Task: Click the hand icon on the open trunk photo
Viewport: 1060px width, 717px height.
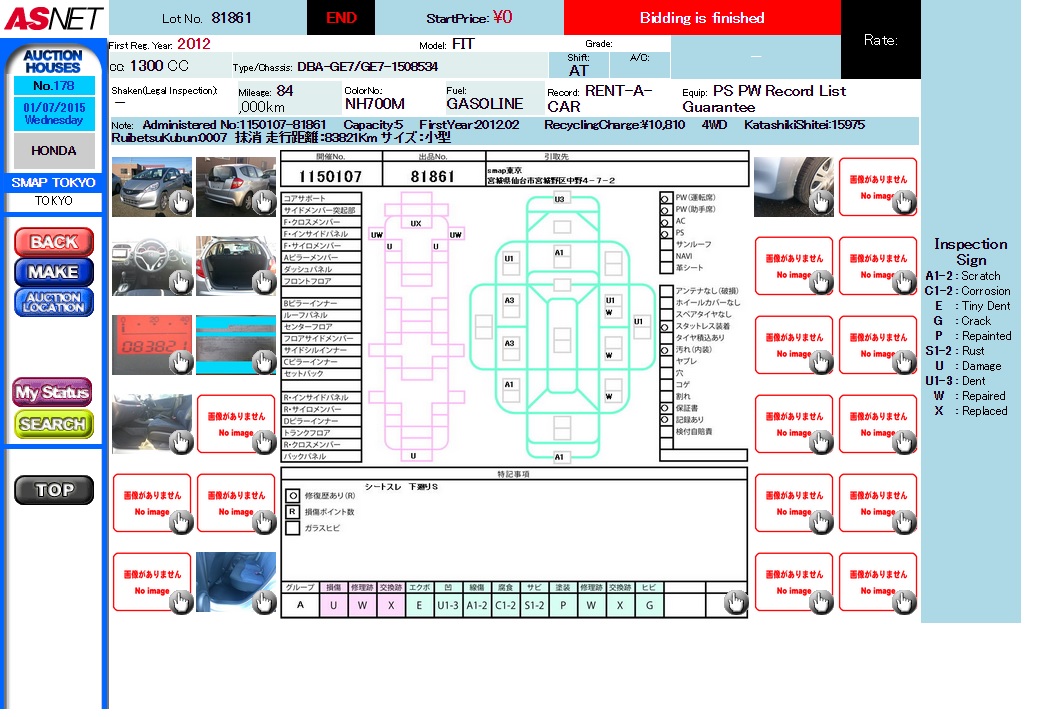Action: [x=264, y=282]
